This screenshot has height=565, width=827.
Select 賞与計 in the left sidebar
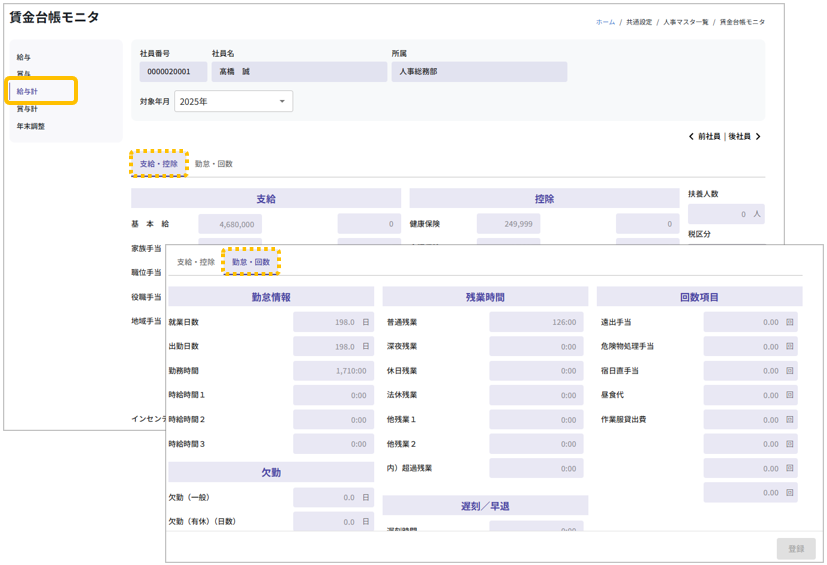click(27, 109)
